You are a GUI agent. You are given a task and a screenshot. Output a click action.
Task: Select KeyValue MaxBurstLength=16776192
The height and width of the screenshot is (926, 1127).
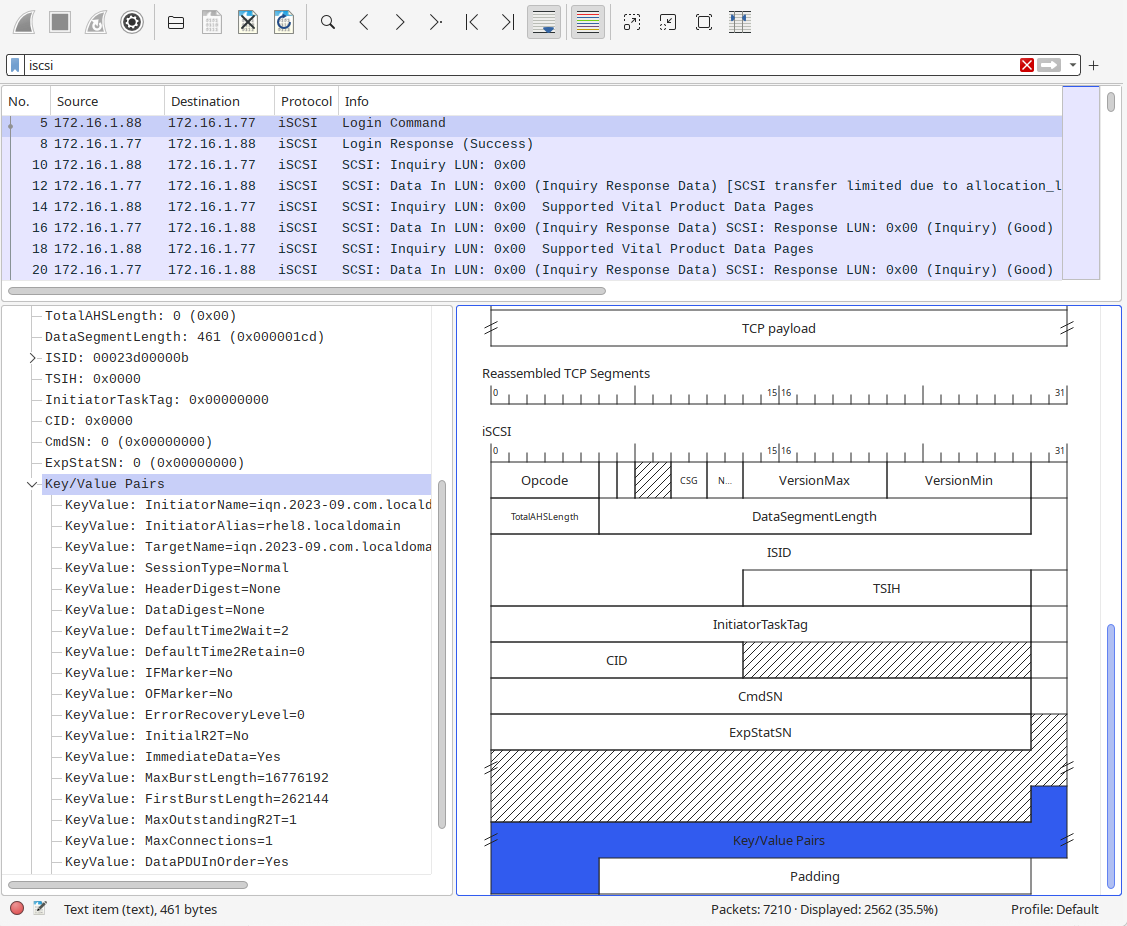pos(197,778)
